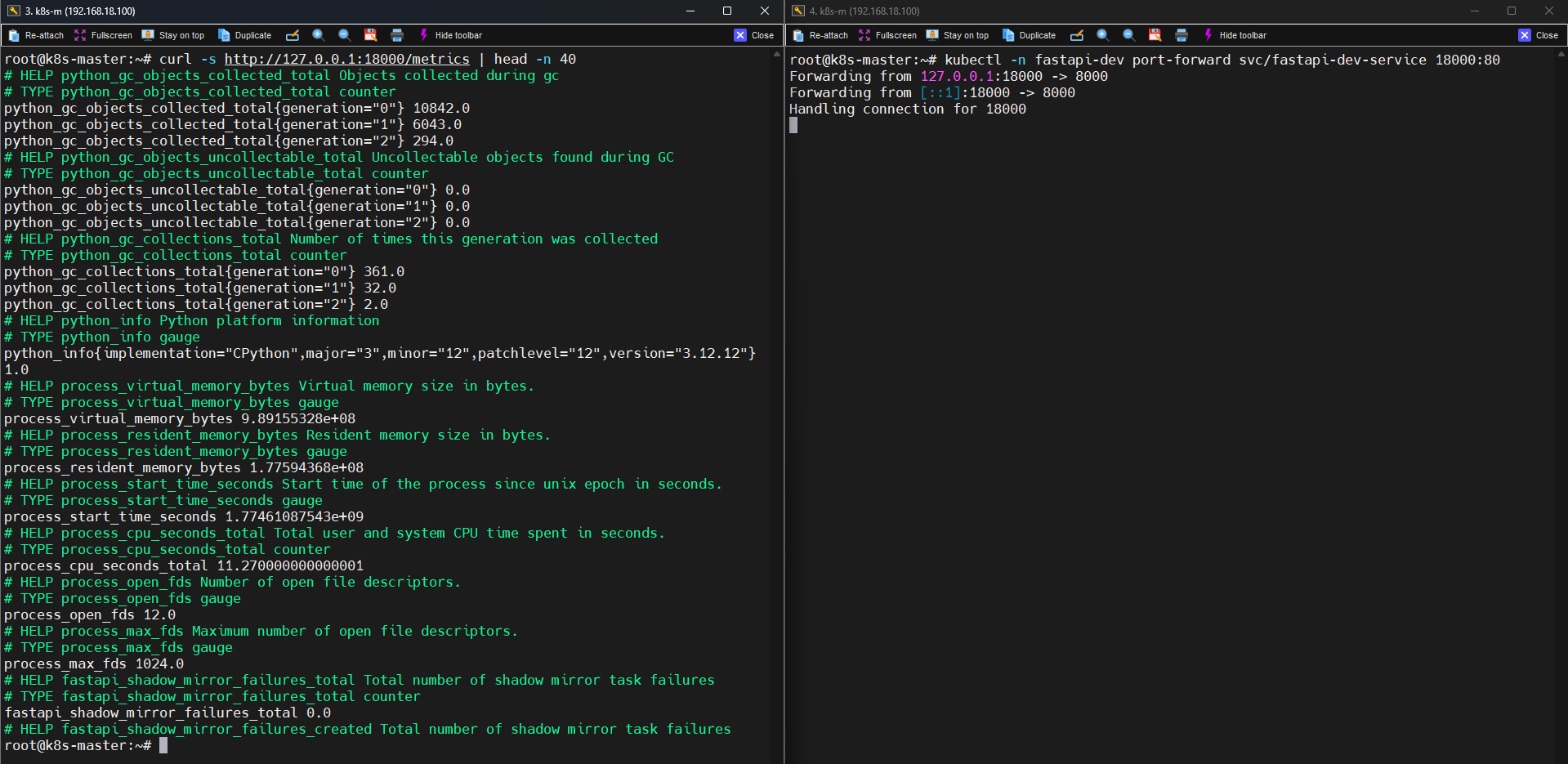
Task: Zoom out text using the right terminal's magnifier
Action: coord(1128,35)
